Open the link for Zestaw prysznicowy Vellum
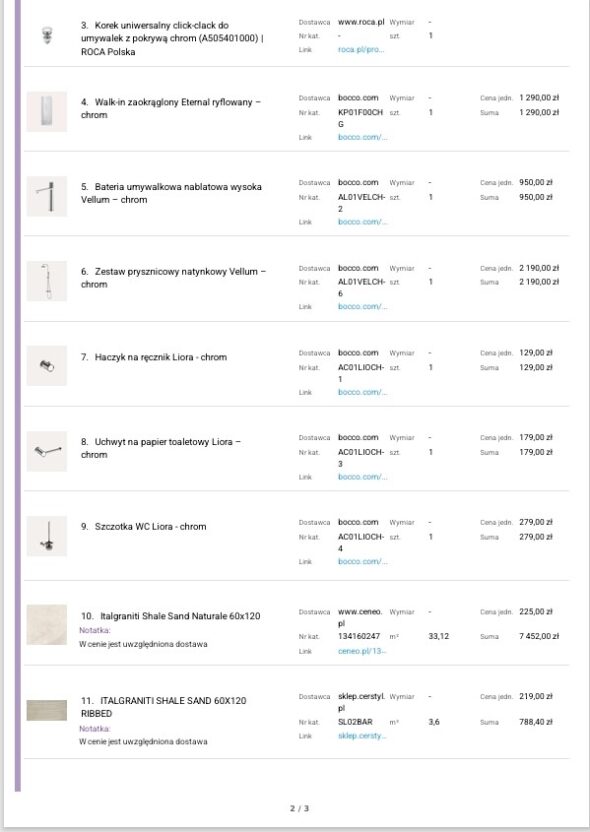This screenshot has height=832, width=590. [x=362, y=307]
